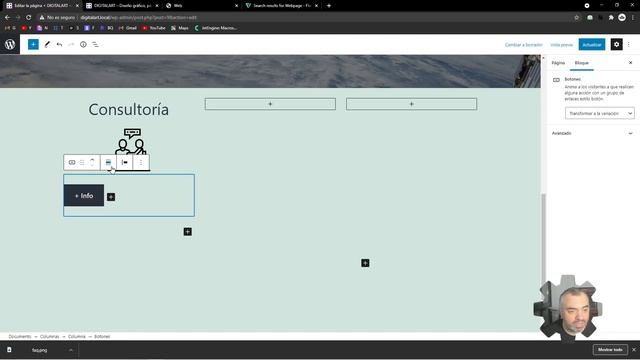Click the orientation alignment icon in block toolbar

(x=124, y=162)
